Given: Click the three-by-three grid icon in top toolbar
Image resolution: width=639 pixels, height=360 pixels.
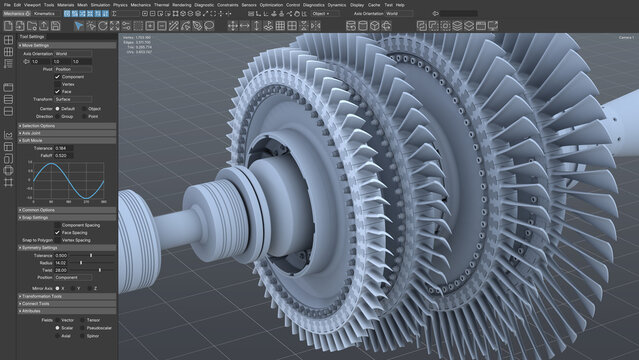Looking at the screenshot, I should coord(280,26).
